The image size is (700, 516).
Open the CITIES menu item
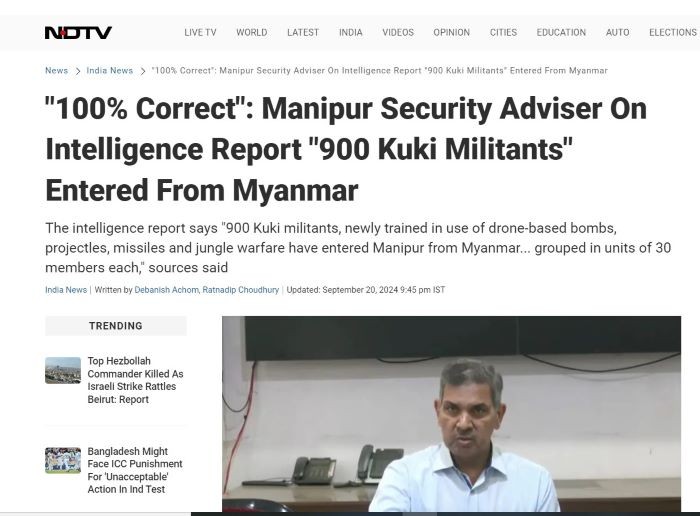pos(503,33)
